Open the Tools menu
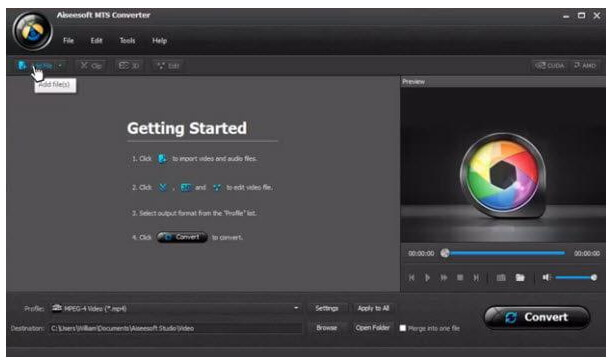This screenshot has width=611, height=362. [x=127, y=41]
